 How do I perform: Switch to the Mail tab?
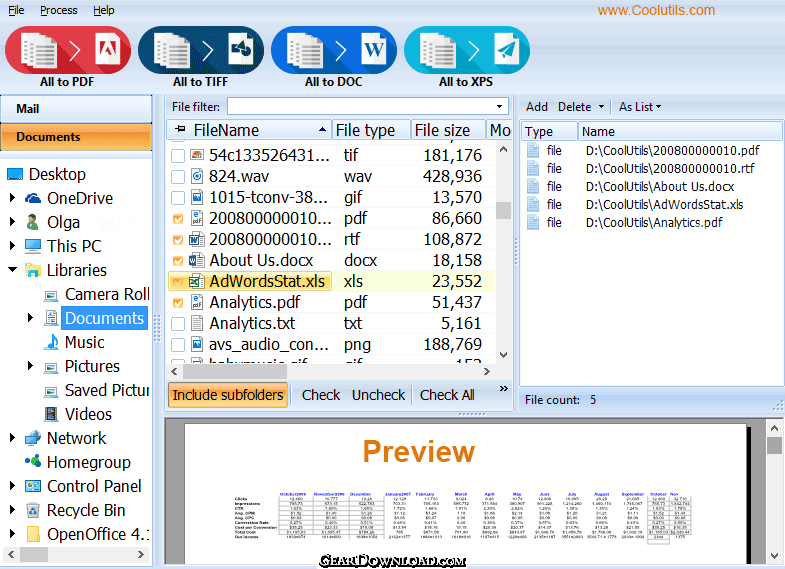point(76,109)
